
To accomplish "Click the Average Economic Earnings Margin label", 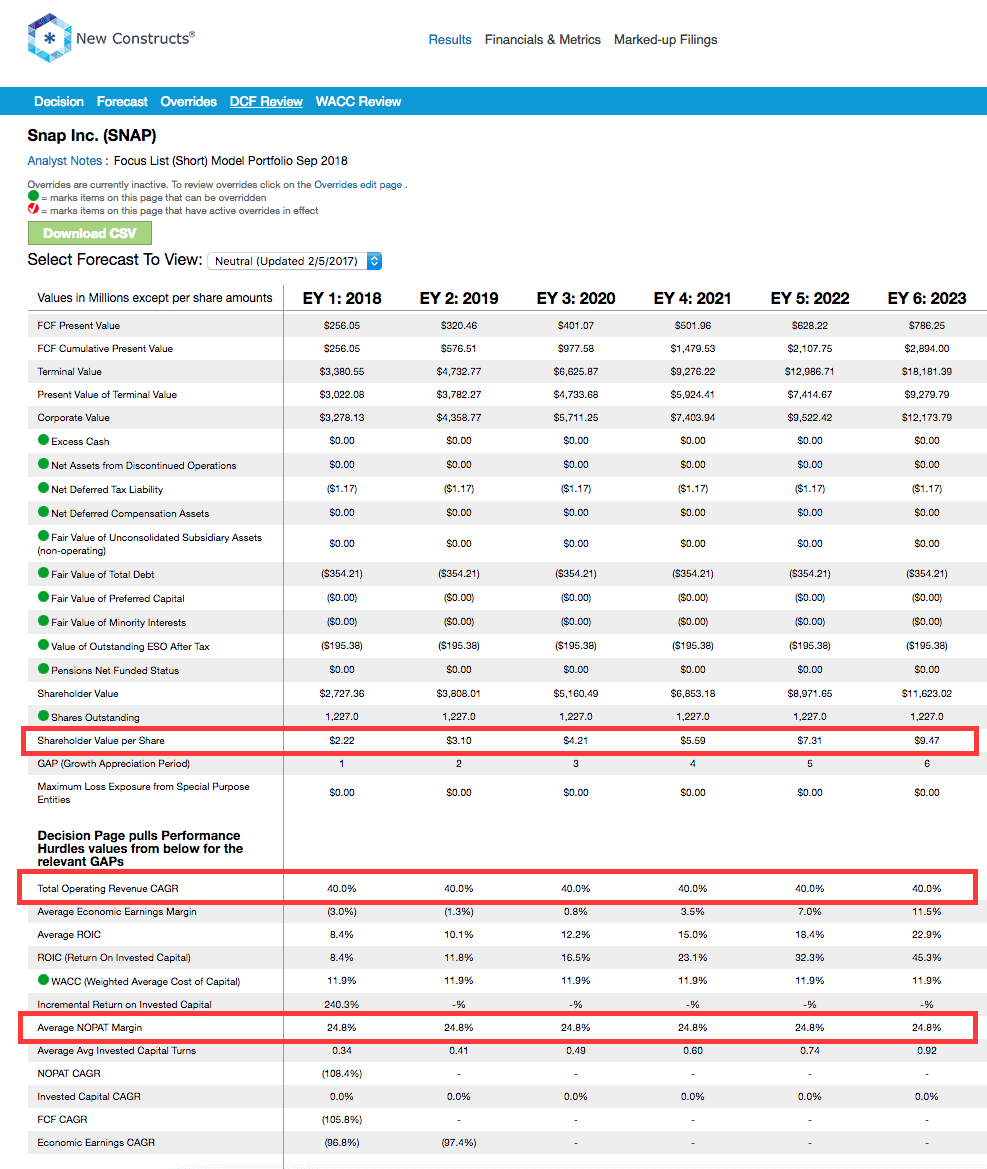I will [x=117, y=912].
